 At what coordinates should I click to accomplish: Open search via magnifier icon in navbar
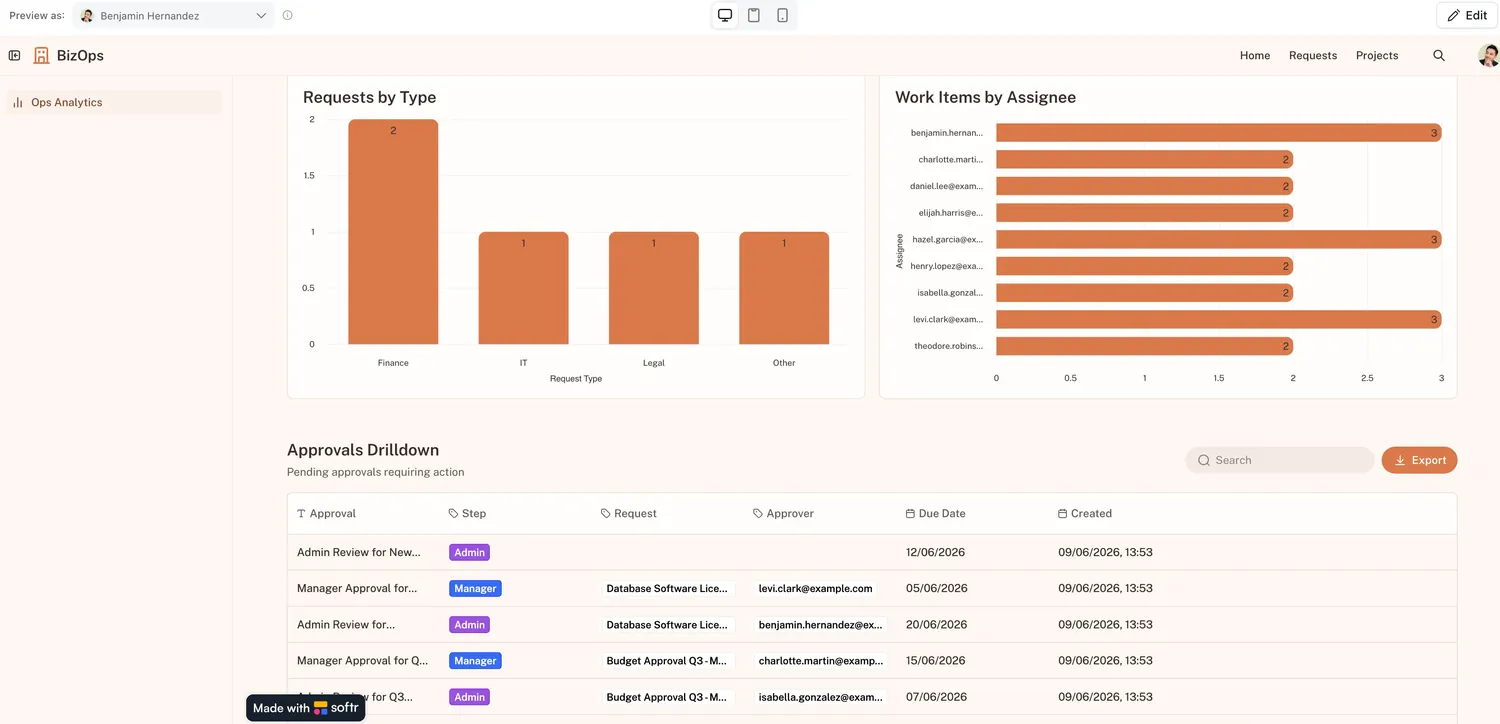[1439, 56]
